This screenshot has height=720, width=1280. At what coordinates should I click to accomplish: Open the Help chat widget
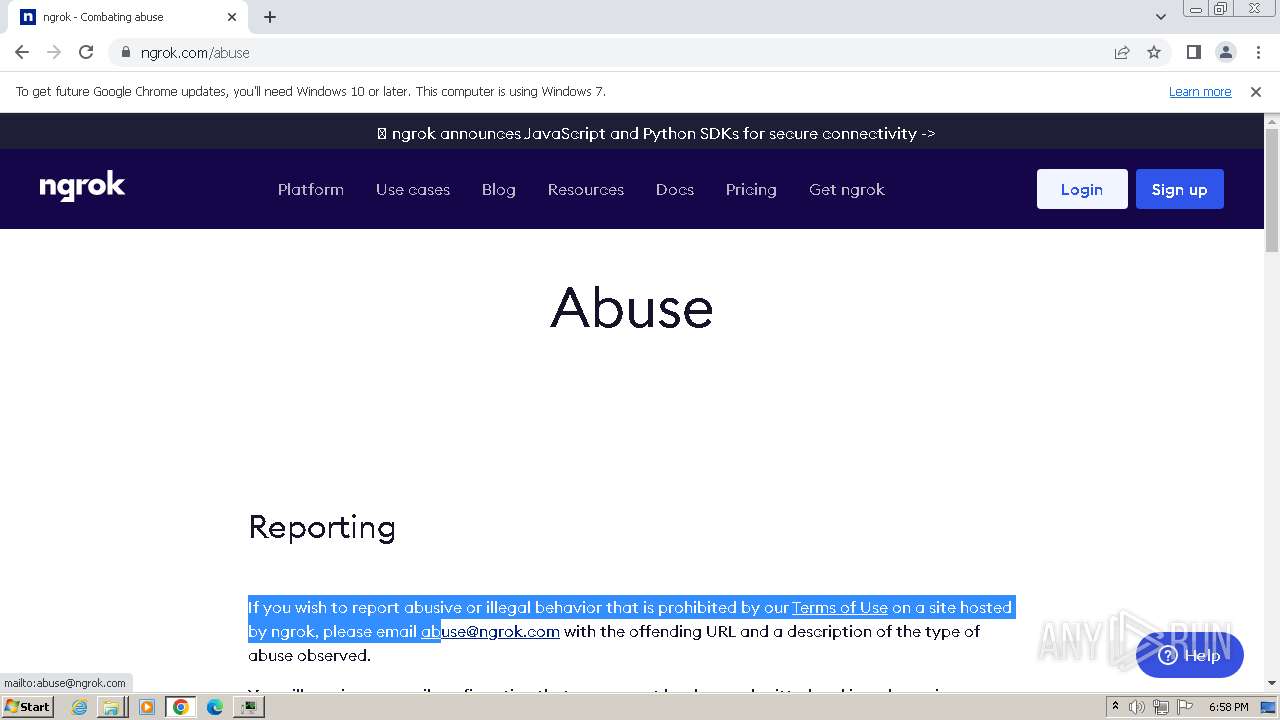coord(1190,655)
